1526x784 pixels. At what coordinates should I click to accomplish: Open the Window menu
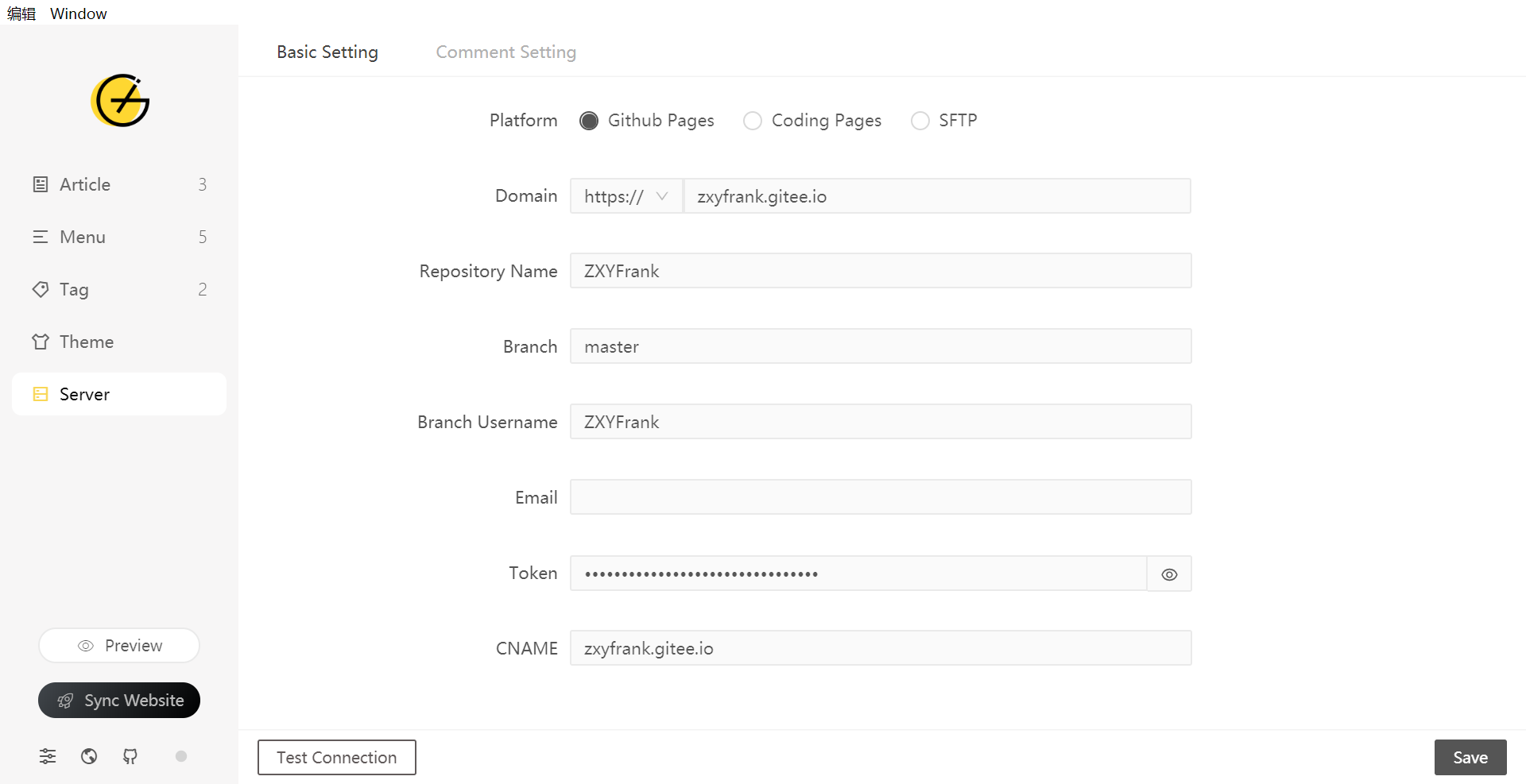(x=77, y=13)
